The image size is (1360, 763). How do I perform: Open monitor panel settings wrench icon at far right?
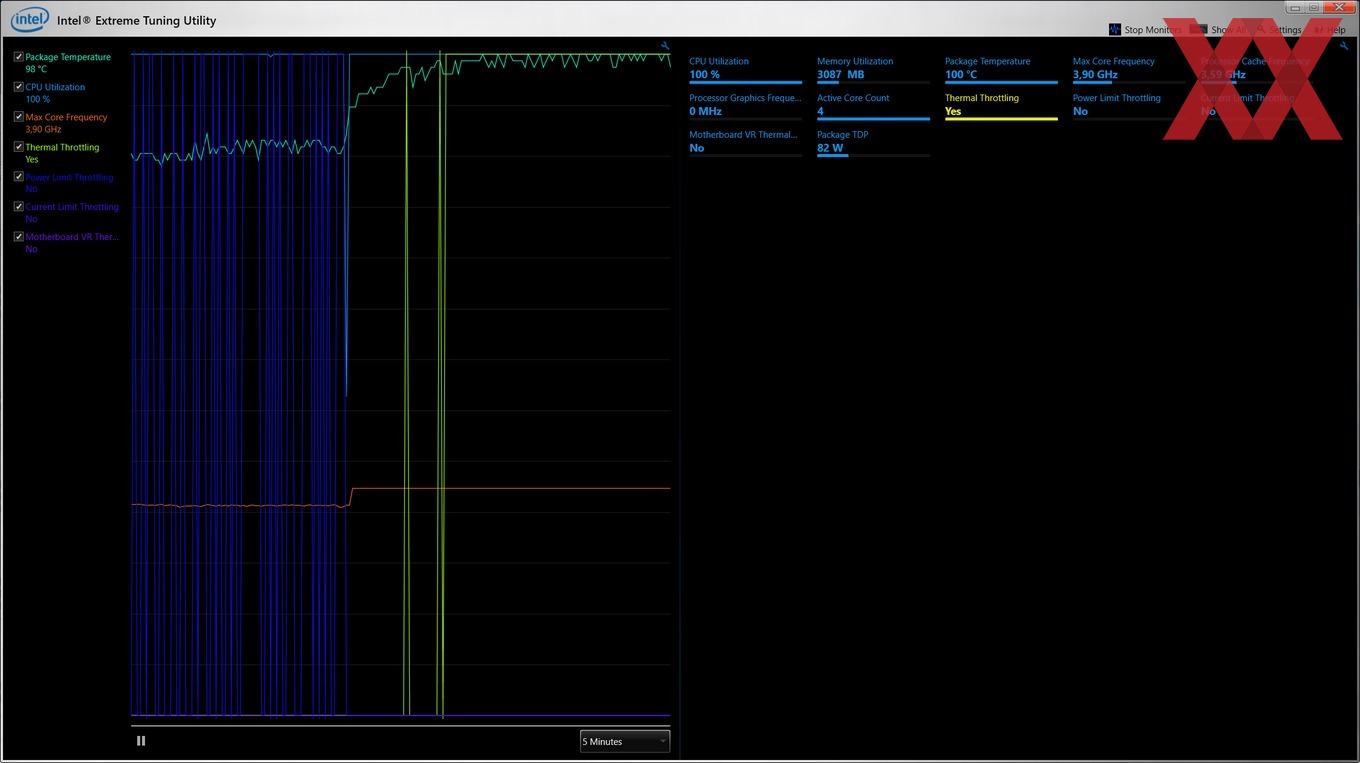pyautogui.click(x=1344, y=46)
